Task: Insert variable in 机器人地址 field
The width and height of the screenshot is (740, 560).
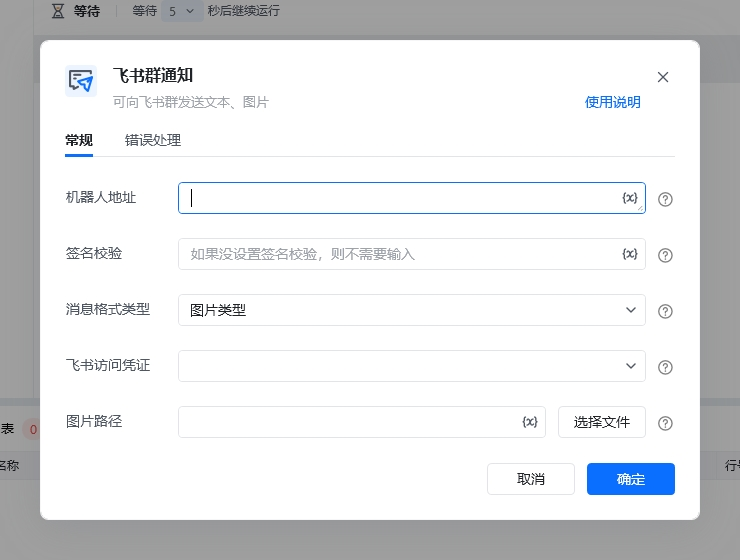Action: click(x=630, y=198)
